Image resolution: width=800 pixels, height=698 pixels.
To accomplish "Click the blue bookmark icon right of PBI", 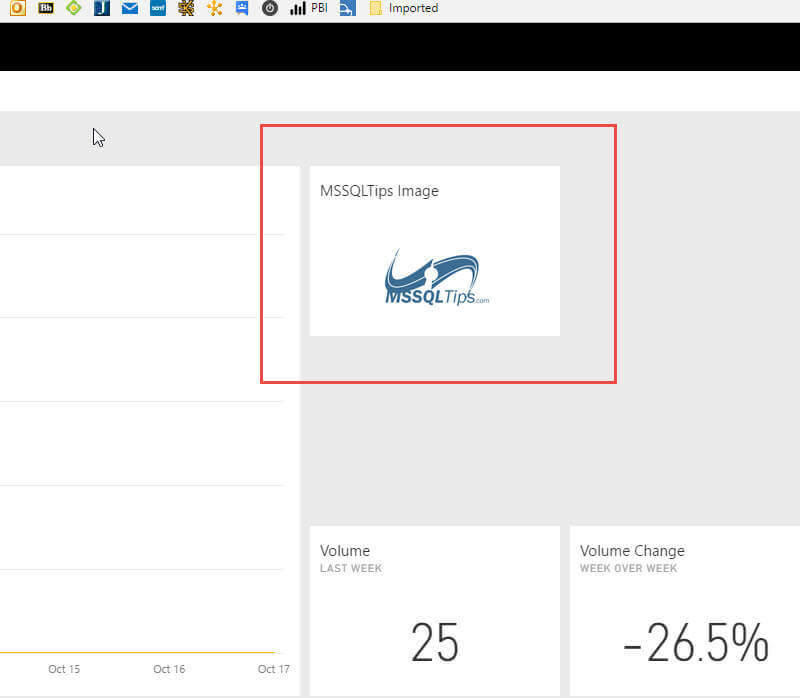I will [347, 8].
